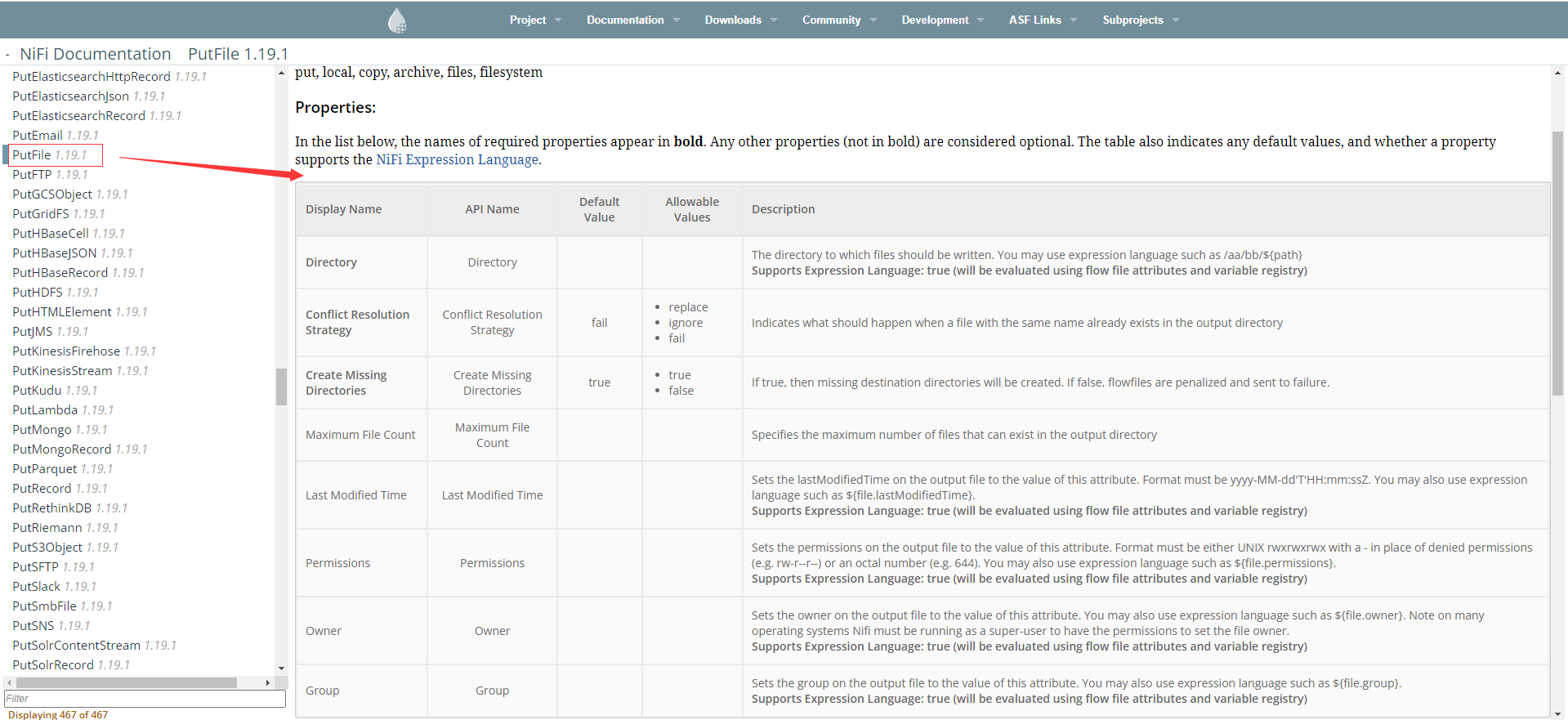Open PutParquet 1.19.1
The width and height of the screenshot is (1568, 720).
63,469
